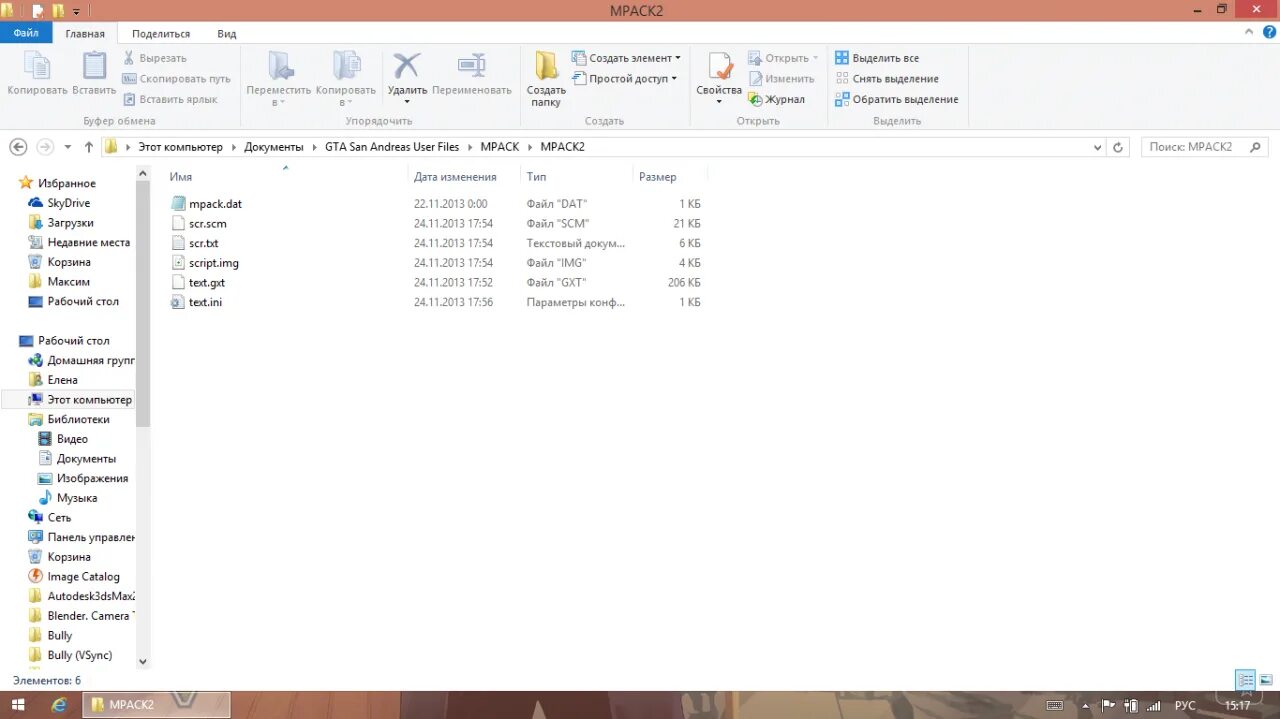Open Internet Explorer from taskbar
Screen dimensions: 1280x719
click(59, 705)
